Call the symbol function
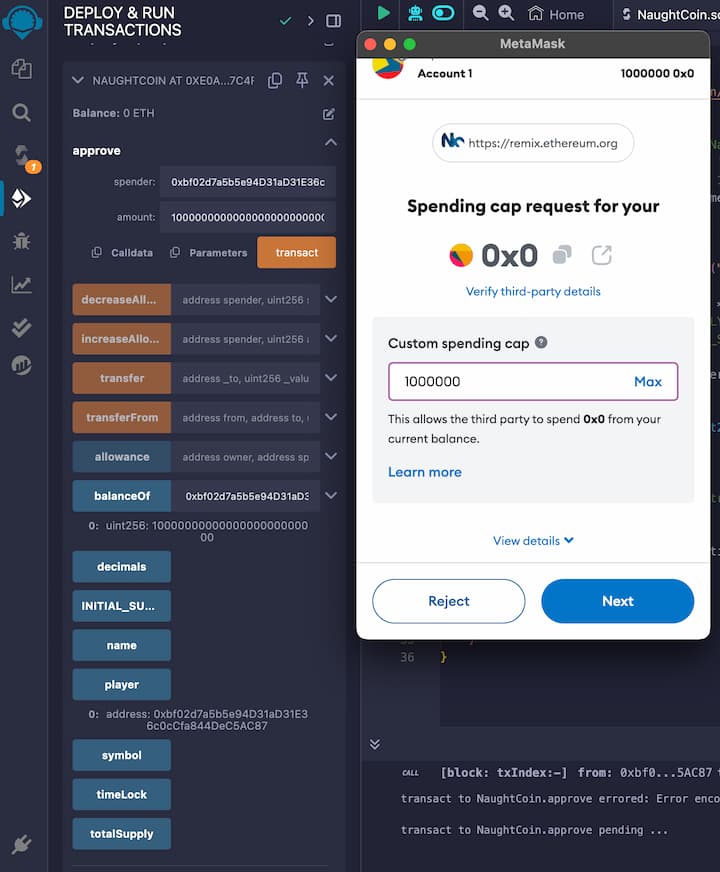The image size is (720, 872). pos(122,755)
